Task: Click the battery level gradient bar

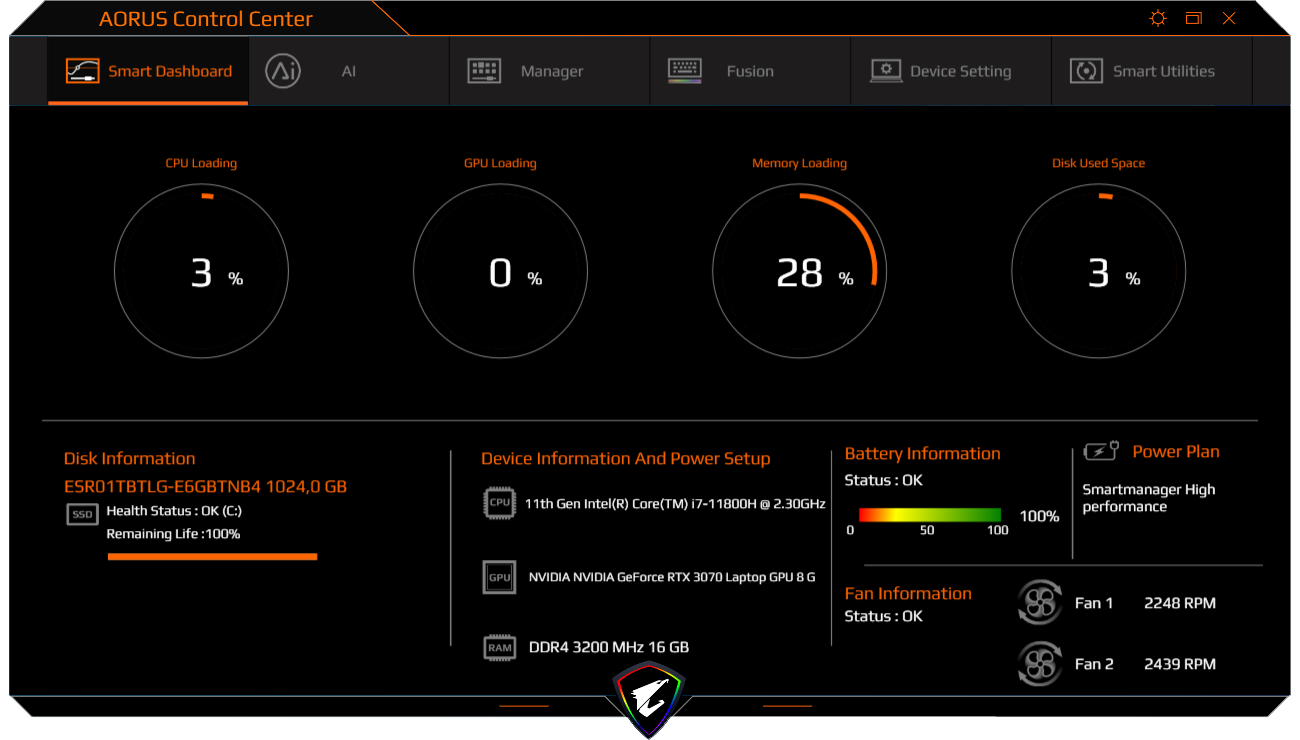Action: coord(930,515)
